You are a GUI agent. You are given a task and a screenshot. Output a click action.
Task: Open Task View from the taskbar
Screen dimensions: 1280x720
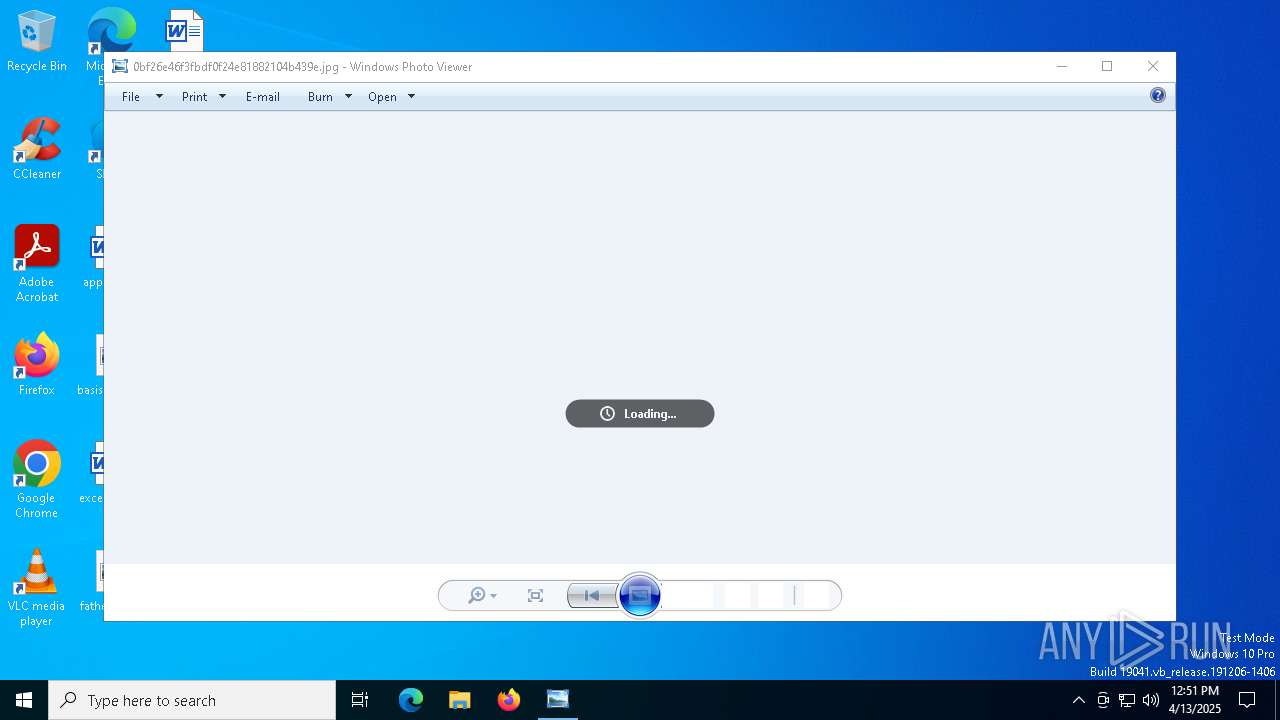(x=360, y=700)
